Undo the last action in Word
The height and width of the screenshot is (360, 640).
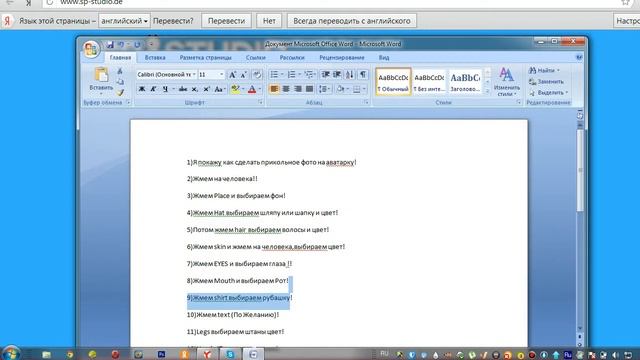(121, 44)
